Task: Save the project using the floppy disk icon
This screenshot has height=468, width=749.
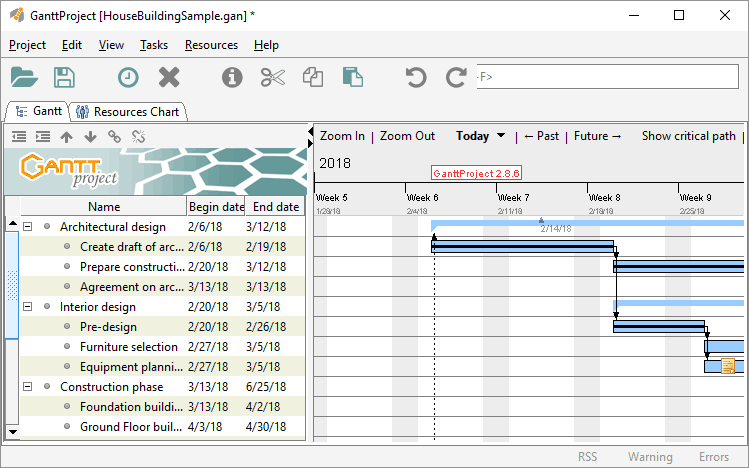Action: (64, 77)
